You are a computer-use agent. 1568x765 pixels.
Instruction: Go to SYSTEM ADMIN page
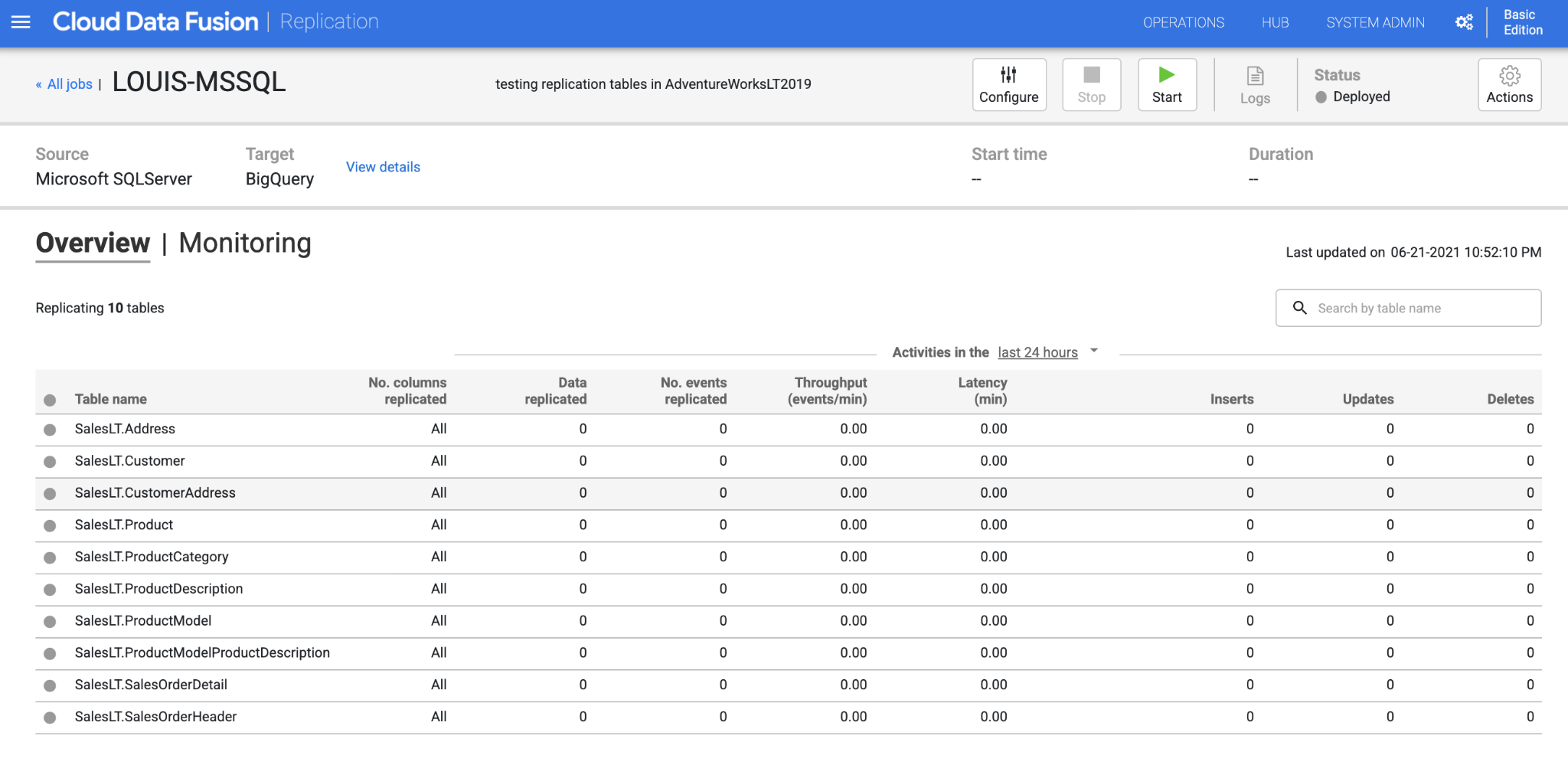(x=1375, y=23)
